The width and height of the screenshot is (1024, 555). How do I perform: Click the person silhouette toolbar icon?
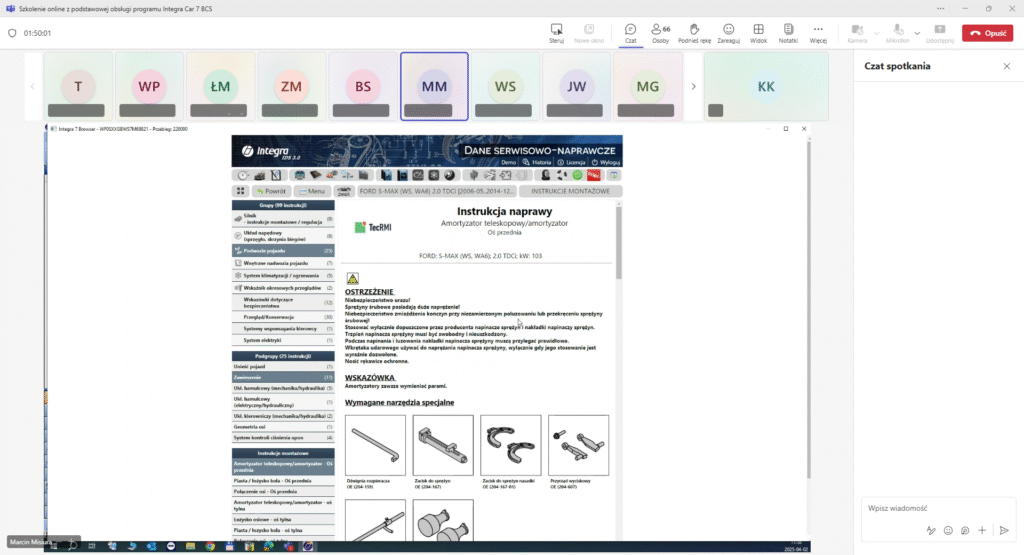[x=546, y=175]
